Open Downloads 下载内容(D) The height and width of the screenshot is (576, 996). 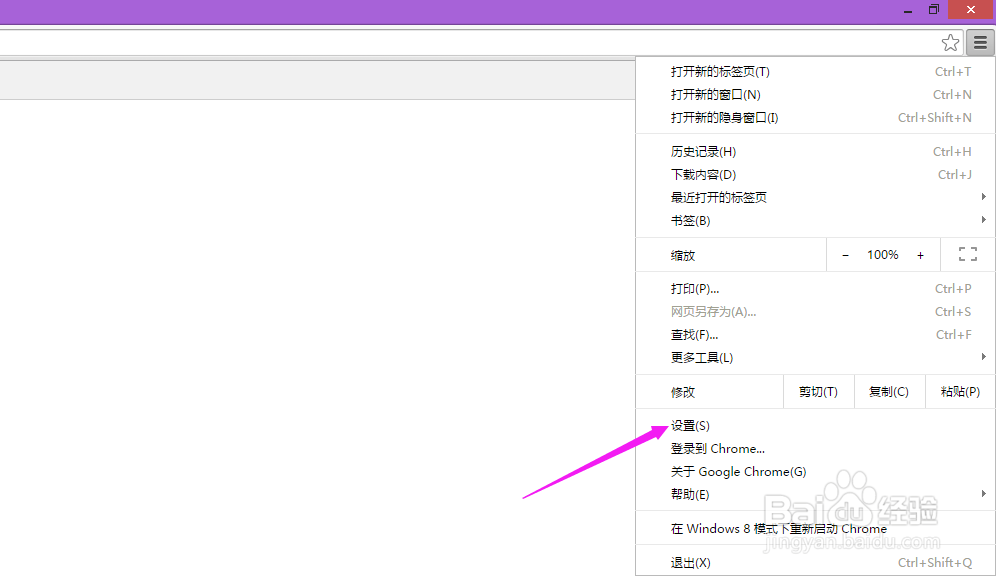point(815,175)
